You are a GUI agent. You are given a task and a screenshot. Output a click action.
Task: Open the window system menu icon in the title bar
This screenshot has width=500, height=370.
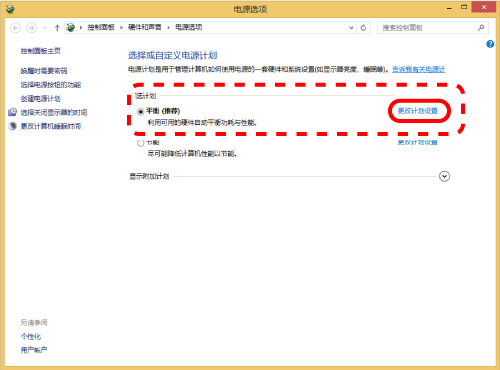(10, 9)
